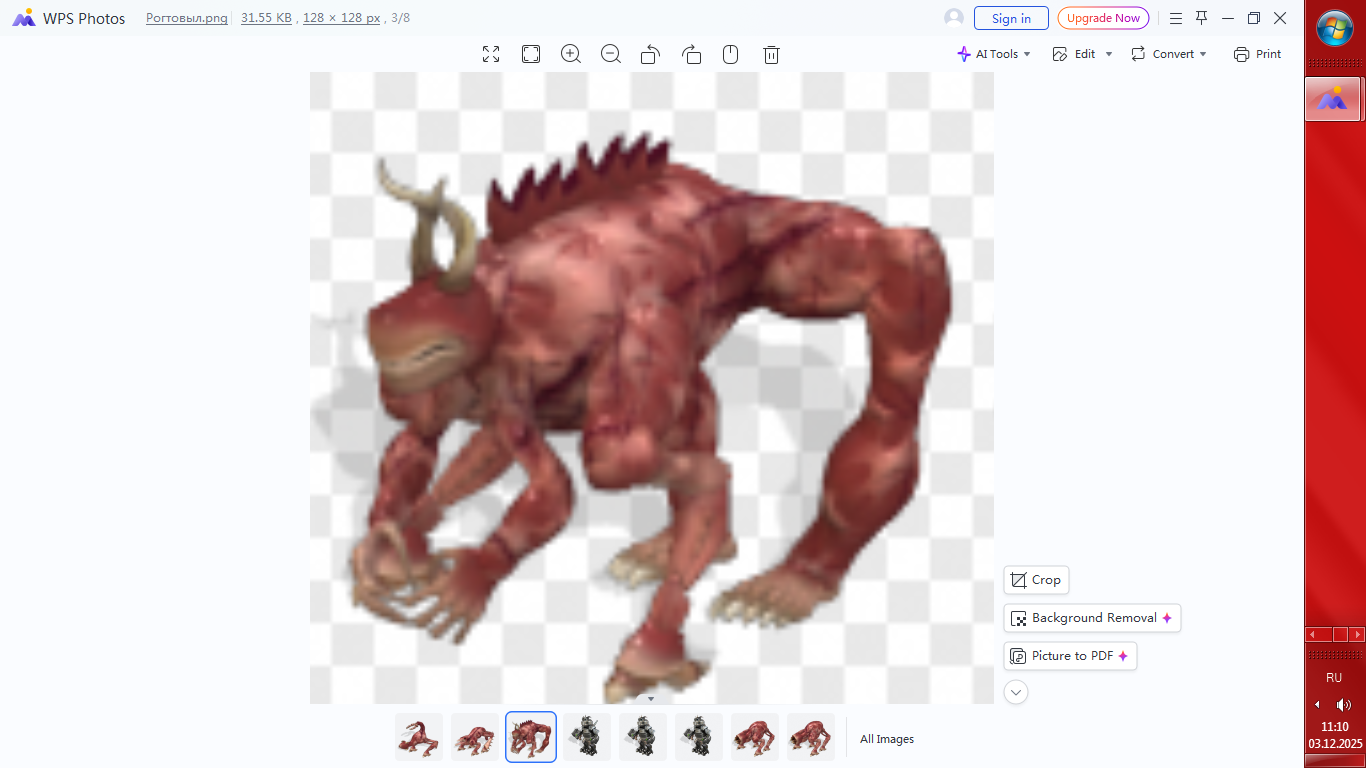1366x768 pixels.
Task: Start the Crop tool
Action: point(1036,580)
